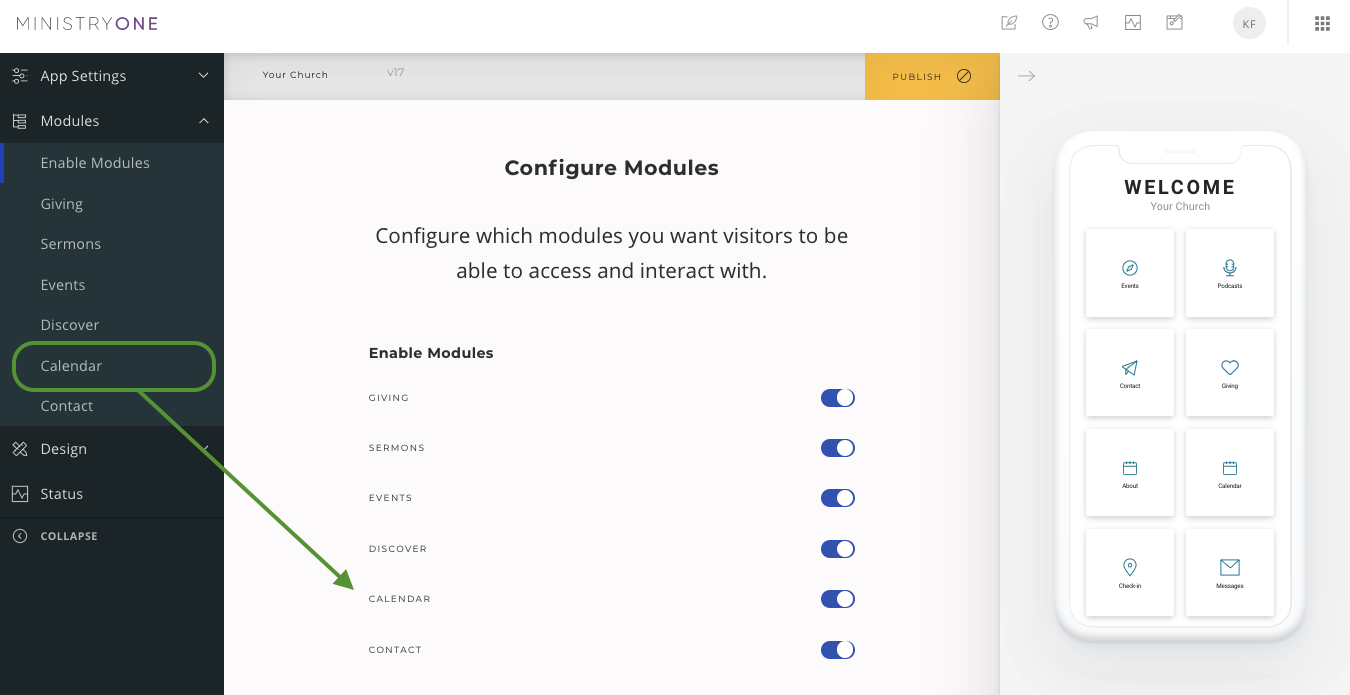
Task: Tap the Contact paper plane tile in preview
Action: point(1130,373)
